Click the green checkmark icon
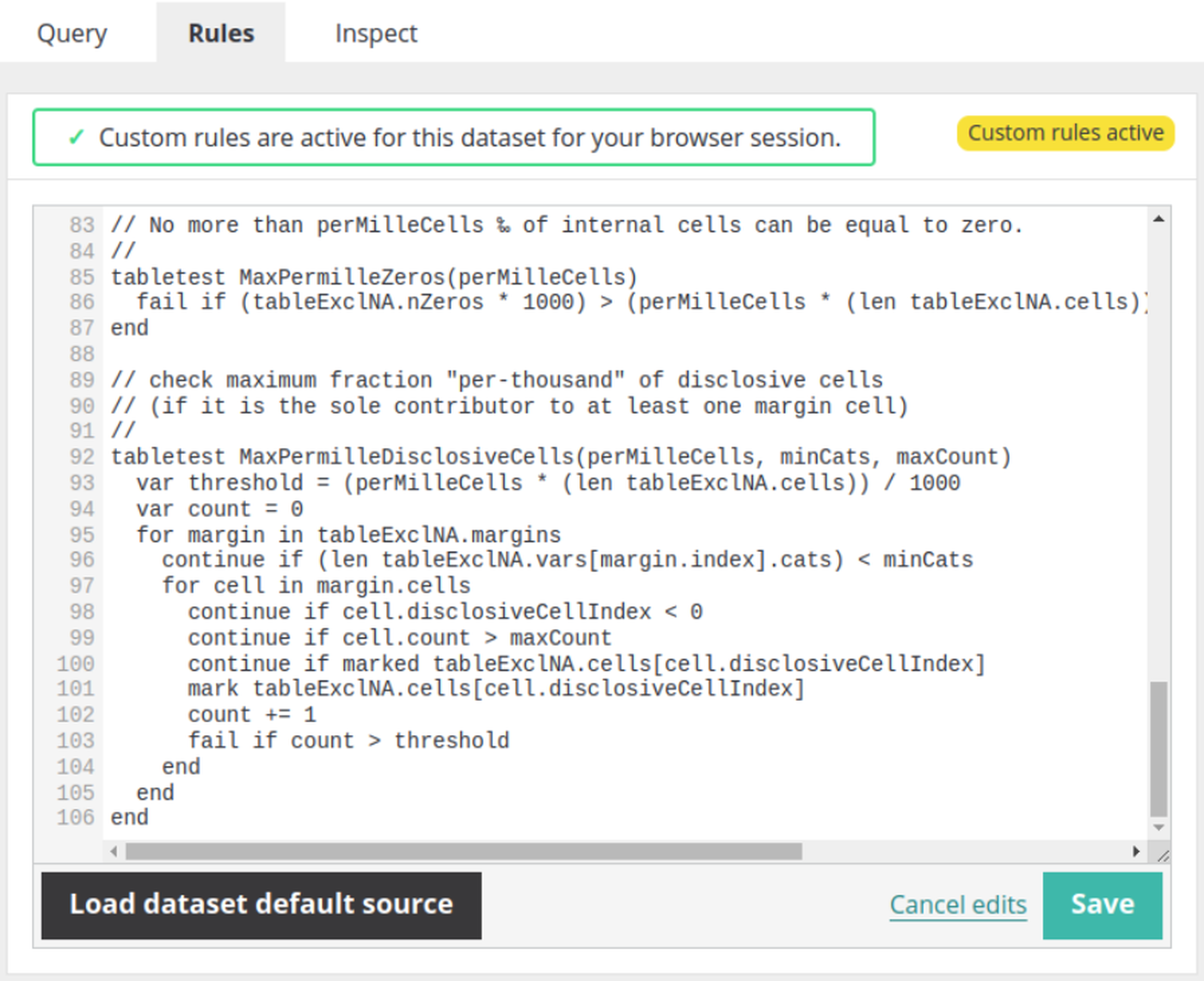 tap(77, 138)
